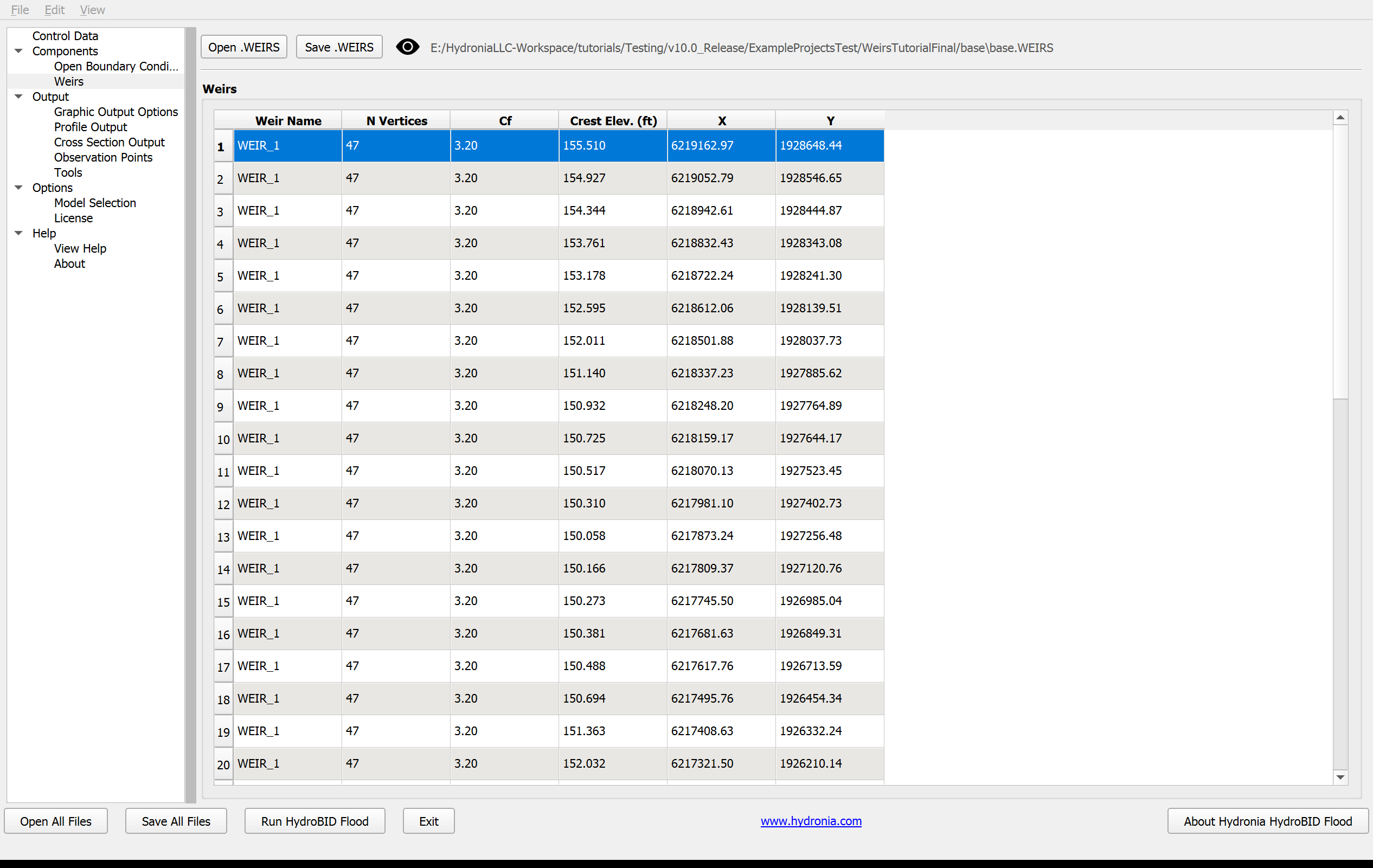Click the vertical scrollbar thumb
1373x868 pixels.
click(x=1340, y=262)
